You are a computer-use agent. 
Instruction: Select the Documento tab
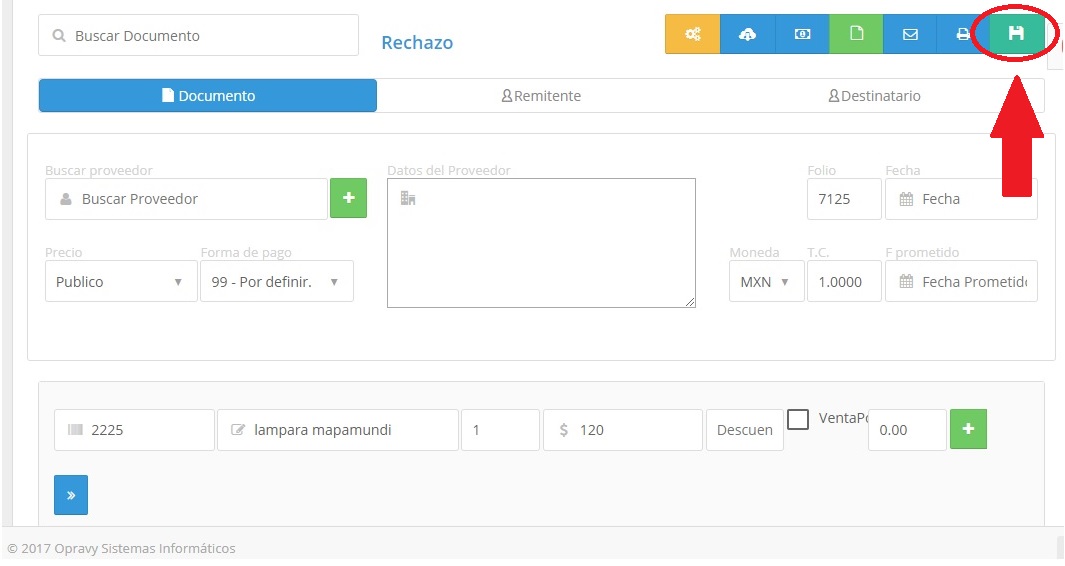coord(208,96)
